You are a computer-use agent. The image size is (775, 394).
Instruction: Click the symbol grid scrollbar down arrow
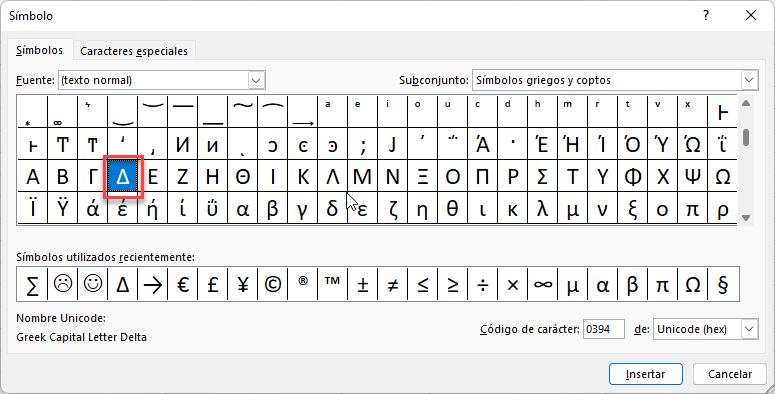coord(746,218)
